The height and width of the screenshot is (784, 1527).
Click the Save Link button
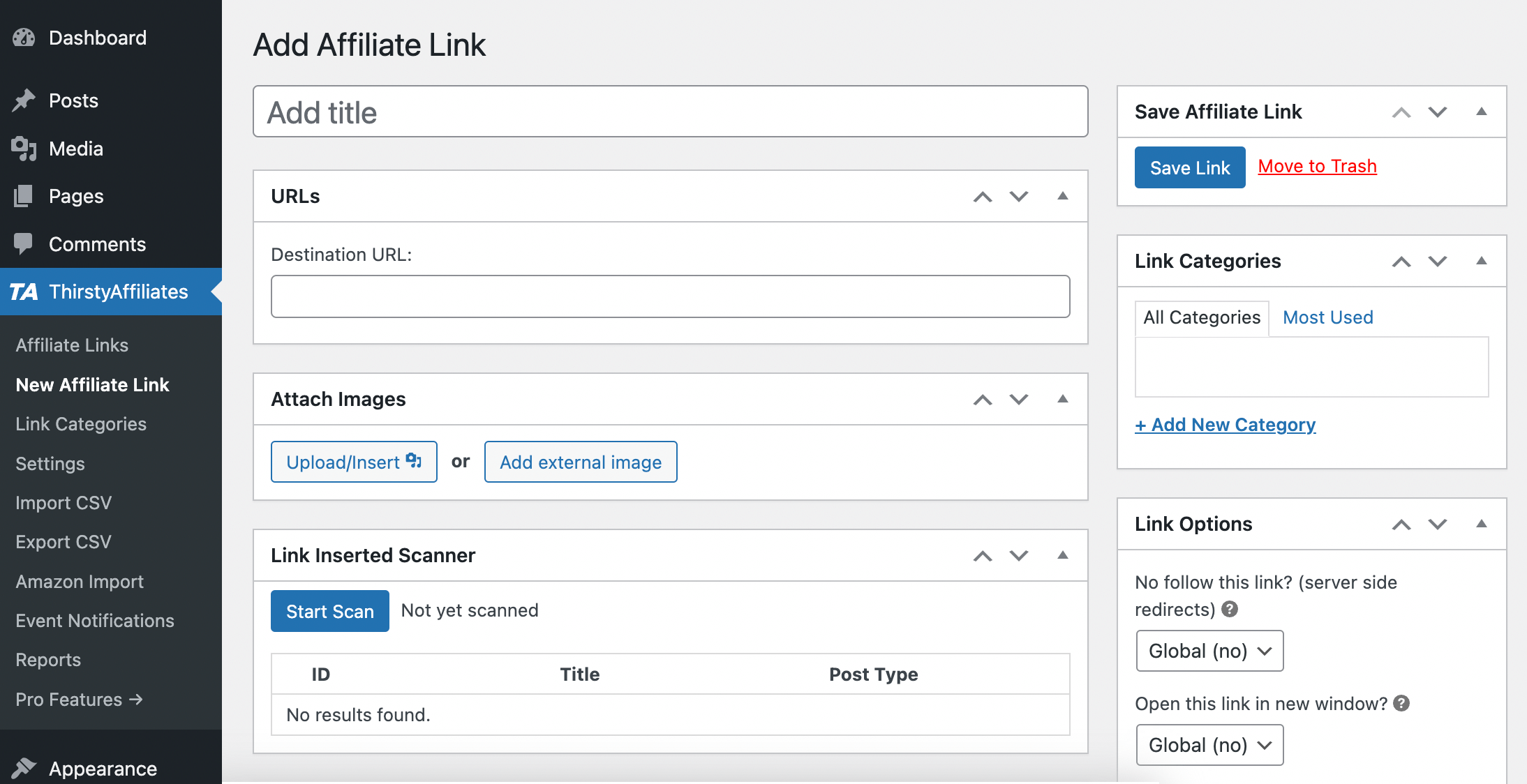[x=1190, y=167]
